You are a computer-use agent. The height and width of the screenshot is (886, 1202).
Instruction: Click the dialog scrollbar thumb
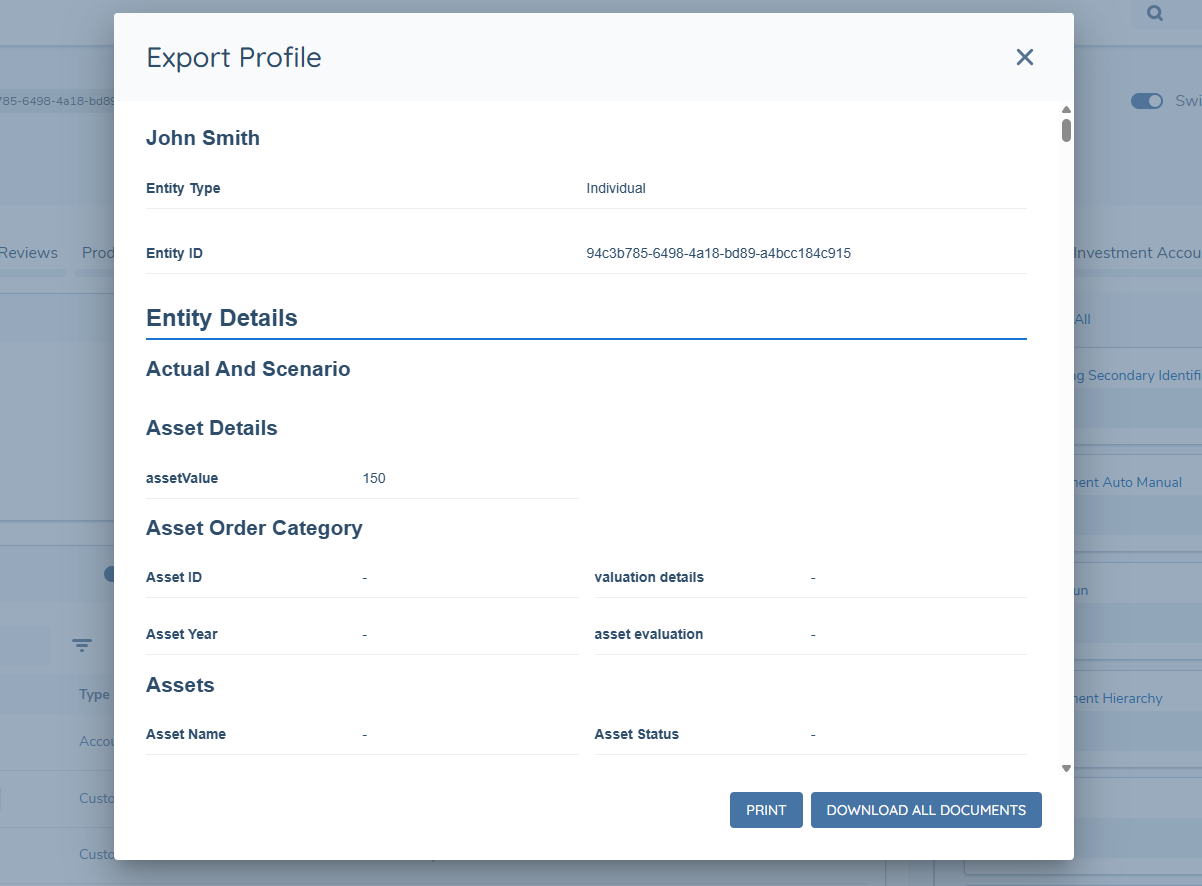[x=1065, y=128]
